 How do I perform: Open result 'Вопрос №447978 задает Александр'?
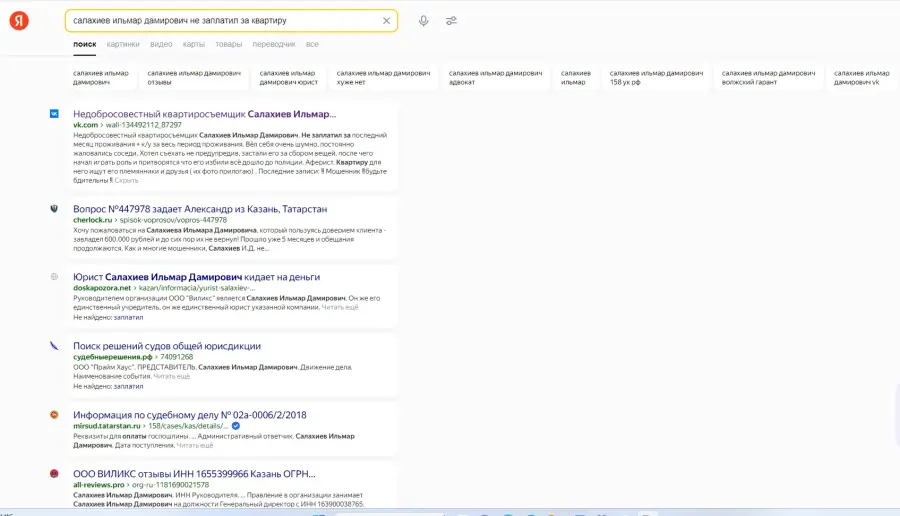tap(200, 209)
